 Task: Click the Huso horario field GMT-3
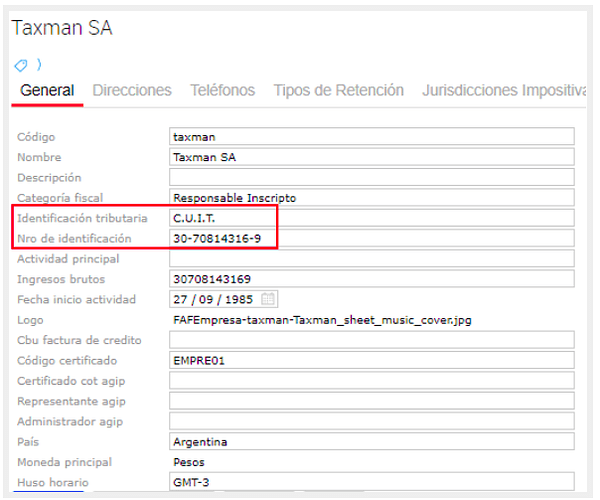click(x=372, y=482)
